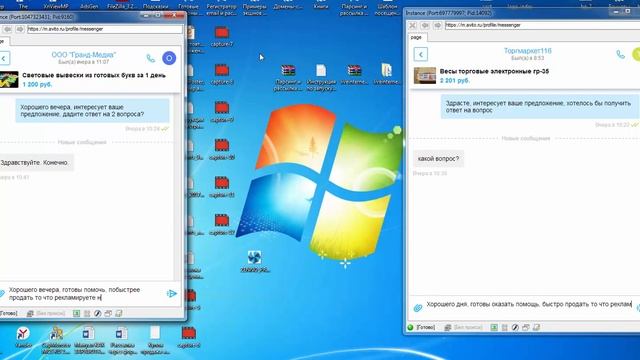640x360 pixels.
Task: Click the left window URL address bar
Action: [104, 29]
